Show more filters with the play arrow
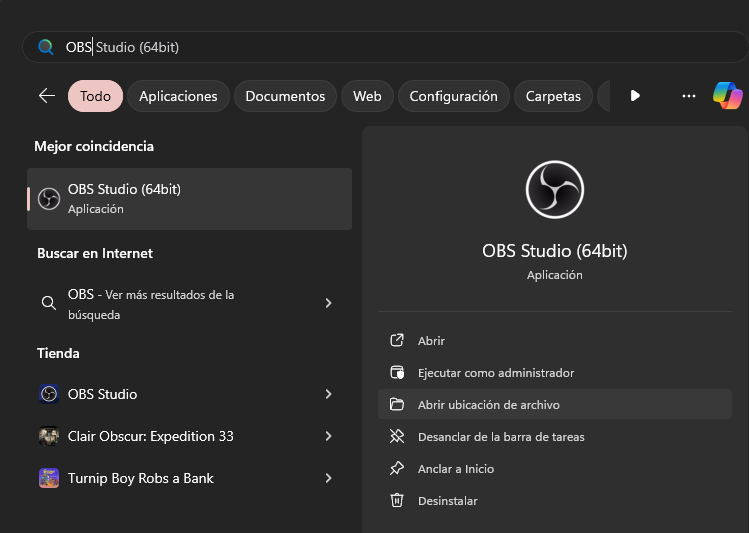Image resolution: width=749 pixels, height=533 pixels. 635,96
